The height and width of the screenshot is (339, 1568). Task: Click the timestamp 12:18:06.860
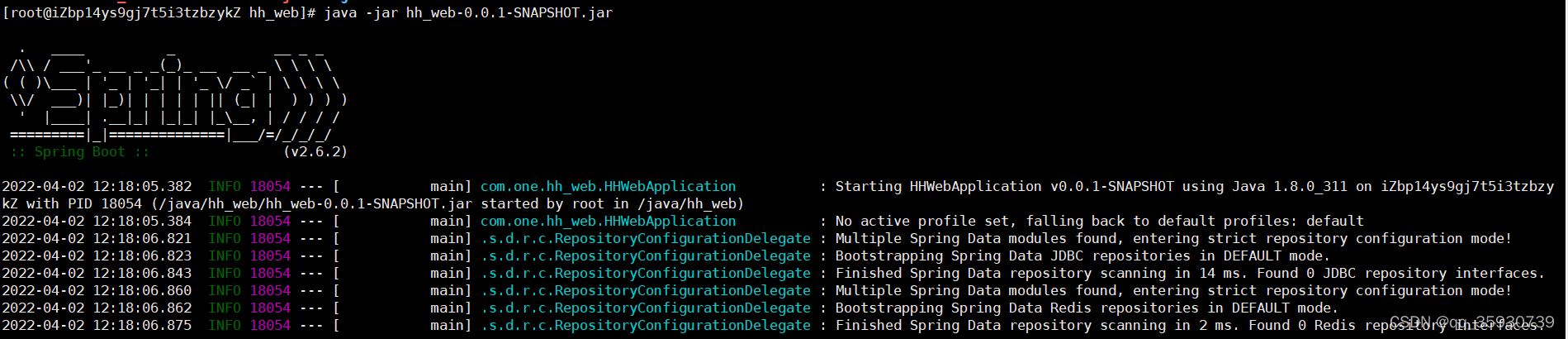tap(142, 291)
